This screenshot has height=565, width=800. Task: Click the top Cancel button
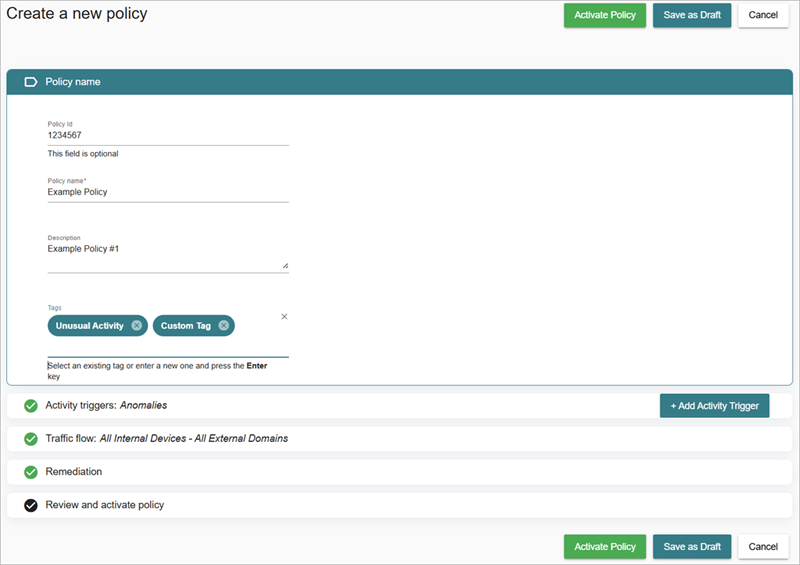pos(763,15)
